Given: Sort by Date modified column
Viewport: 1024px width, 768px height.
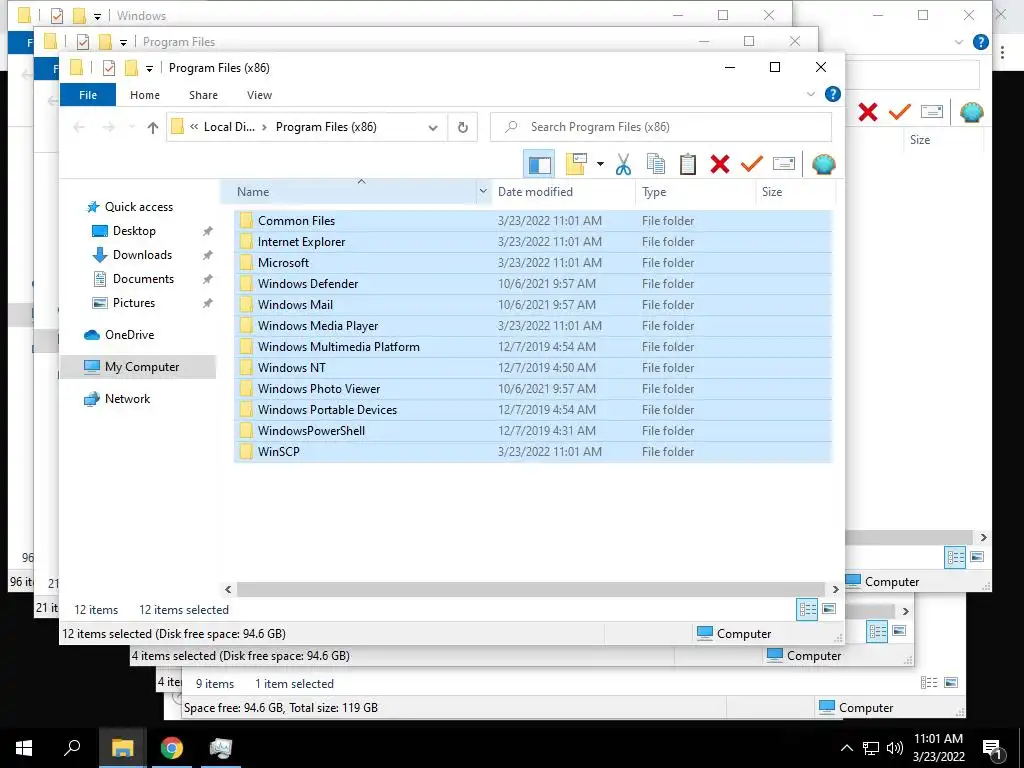Looking at the screenshot, I should click(535, 191).
